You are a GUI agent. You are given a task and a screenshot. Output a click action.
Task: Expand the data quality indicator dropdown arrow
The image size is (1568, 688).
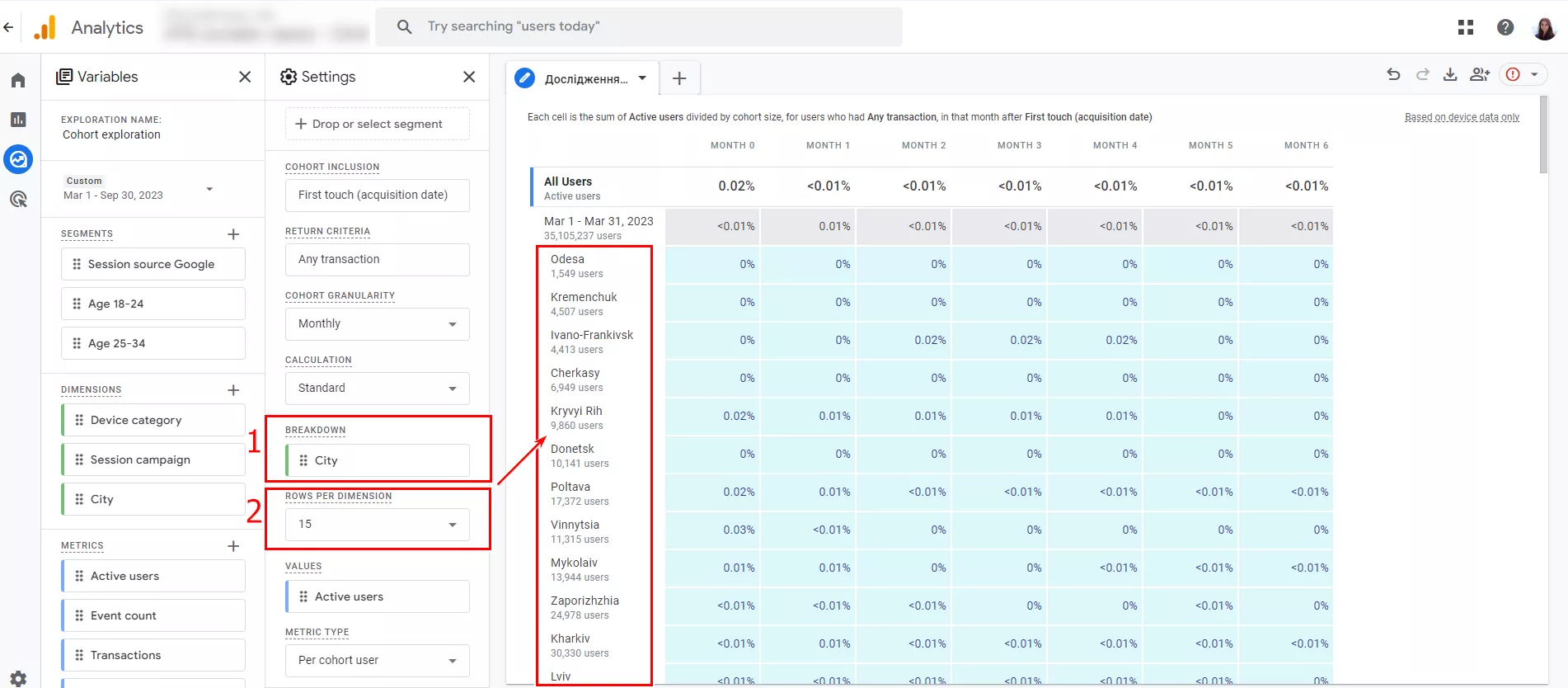click(x=1534, y=74)
